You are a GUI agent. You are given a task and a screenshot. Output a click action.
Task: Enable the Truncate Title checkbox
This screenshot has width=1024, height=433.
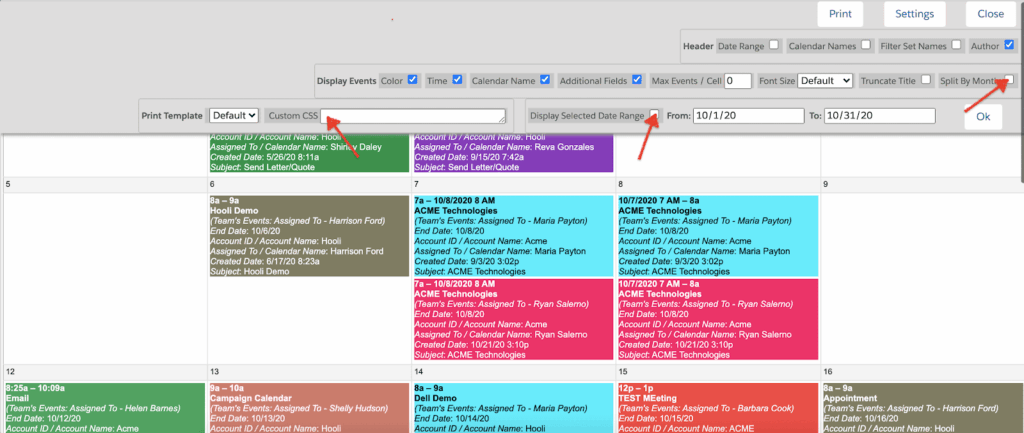926,80
